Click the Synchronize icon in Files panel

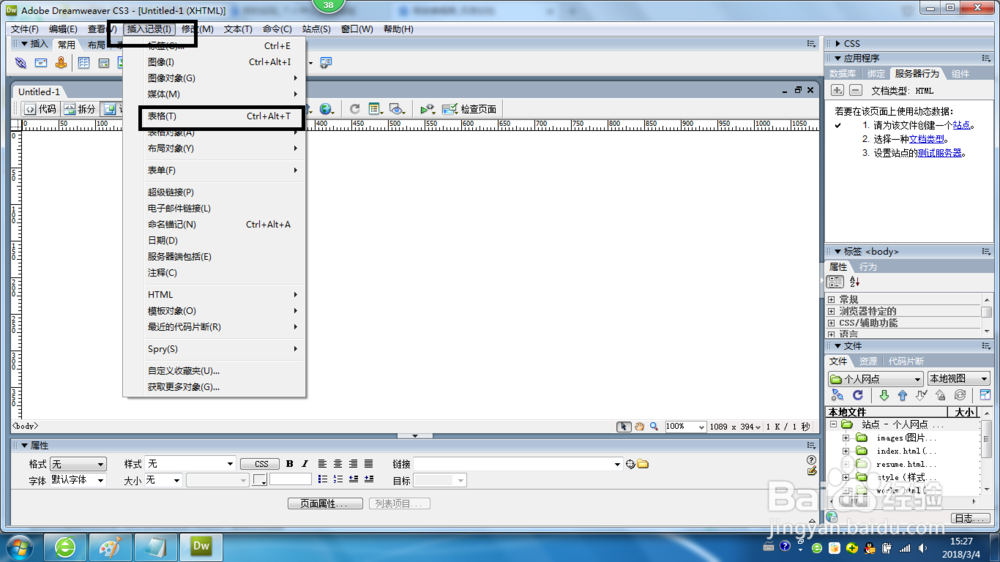click(960, 396)
